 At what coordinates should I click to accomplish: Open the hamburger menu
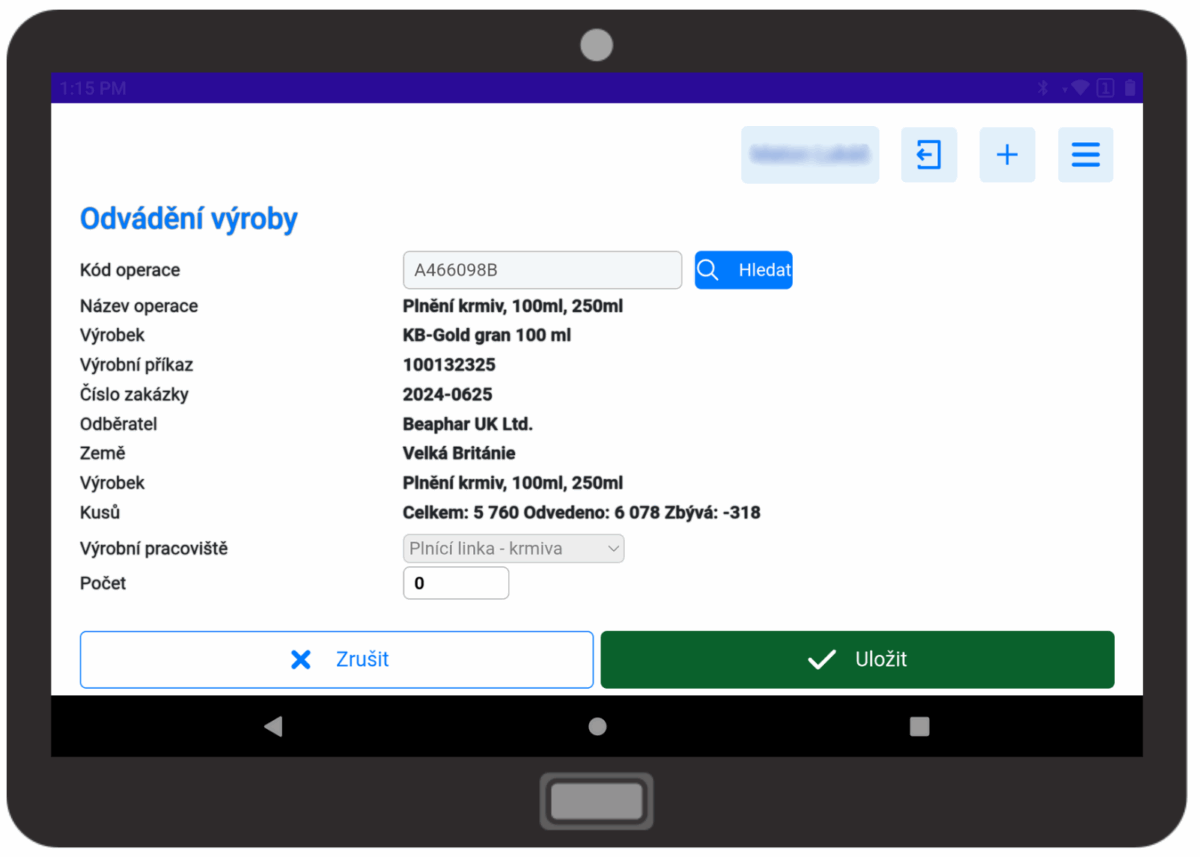pyautogui.click(x=1085, y=155)
